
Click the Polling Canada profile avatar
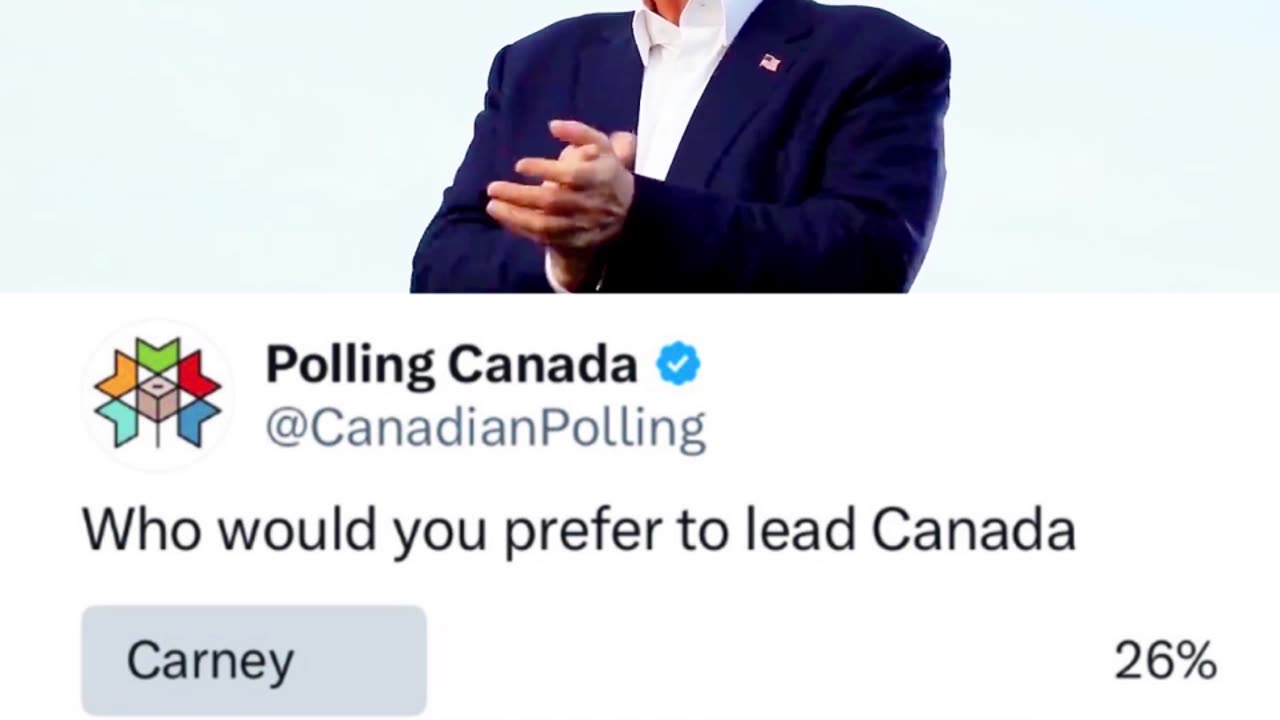[157, 395]
